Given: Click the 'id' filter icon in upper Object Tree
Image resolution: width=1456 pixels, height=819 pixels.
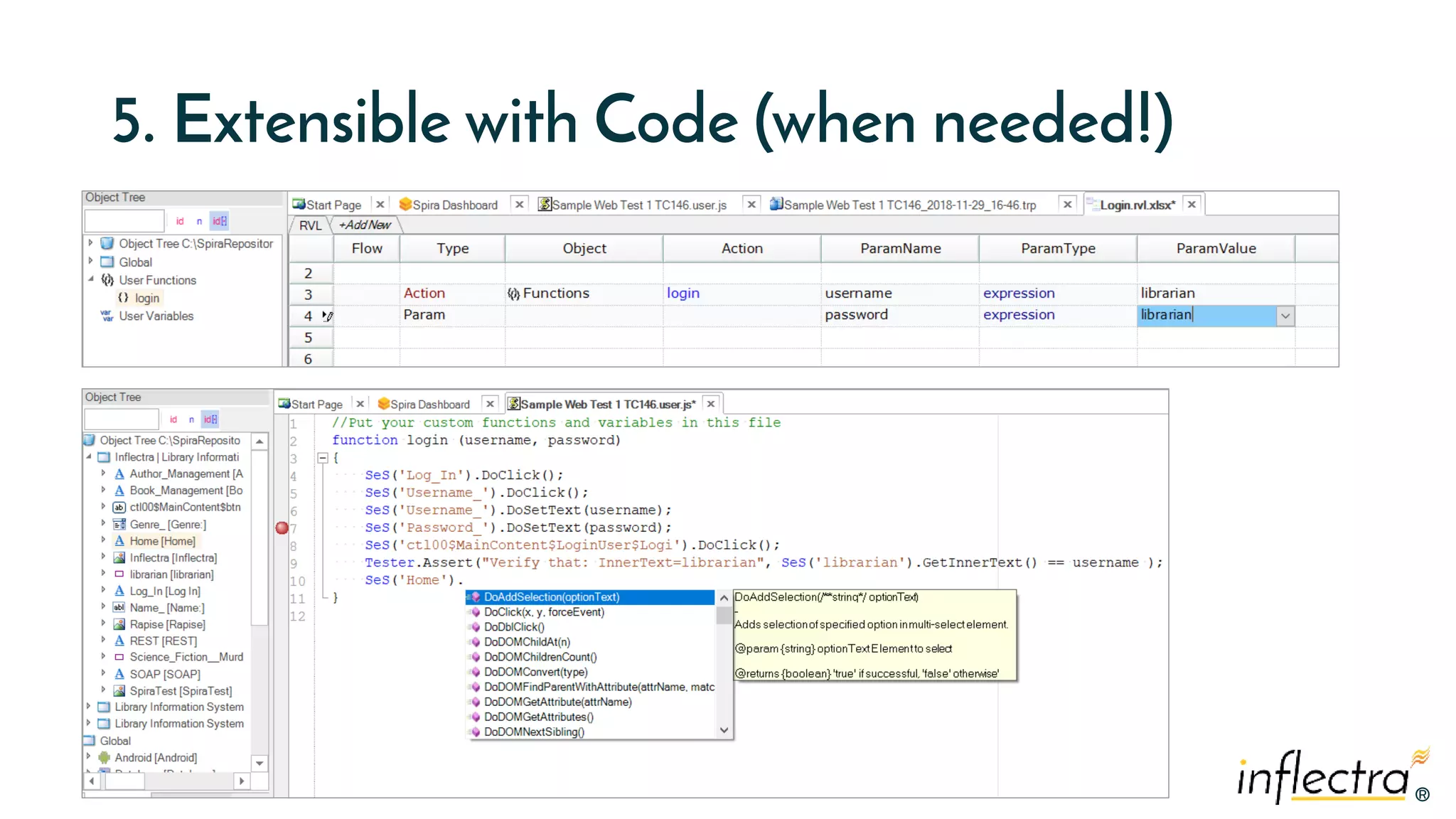Looking at the screenshot, I should click(x=180, y=221).
